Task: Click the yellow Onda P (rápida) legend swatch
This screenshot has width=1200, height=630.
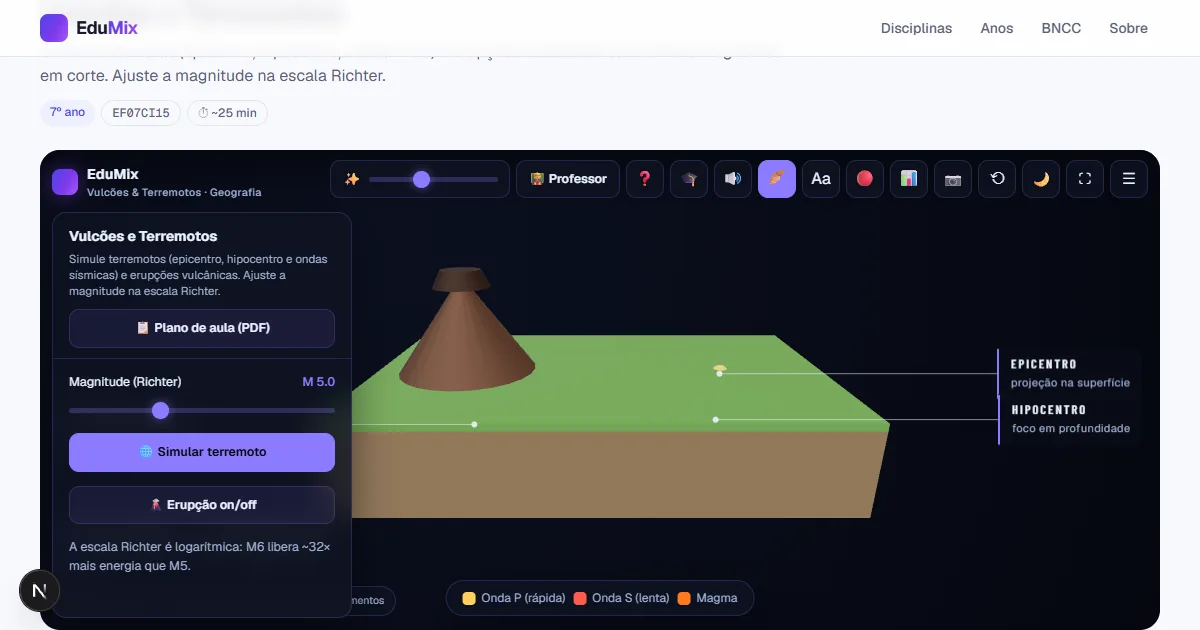Action: tap(469, 598)
